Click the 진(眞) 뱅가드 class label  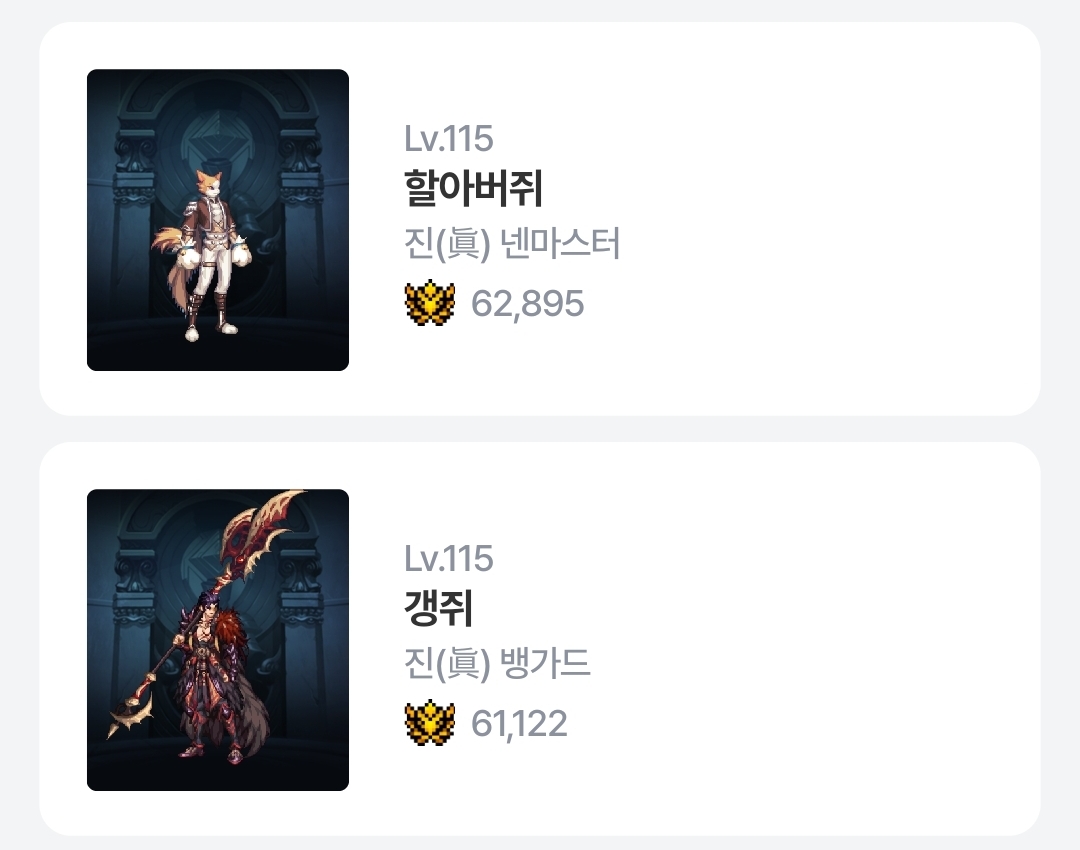(x=497, y=663)
